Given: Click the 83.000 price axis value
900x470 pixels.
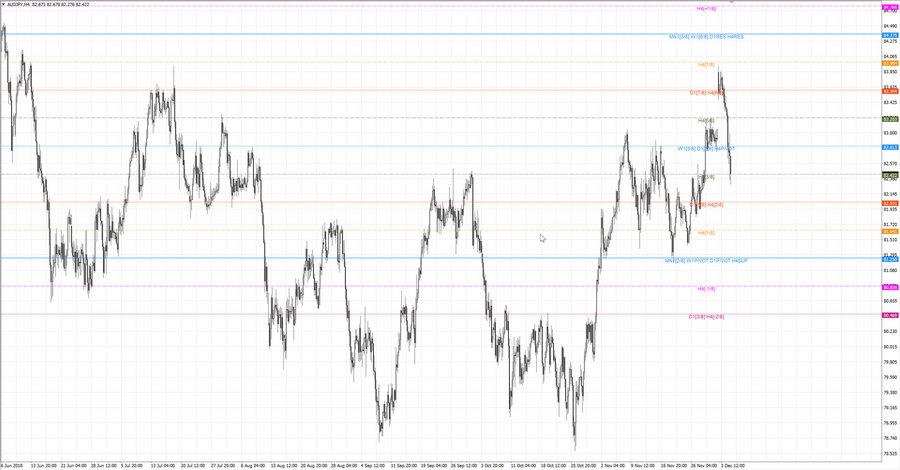Looking at the screenshot, I should point(890,133).
